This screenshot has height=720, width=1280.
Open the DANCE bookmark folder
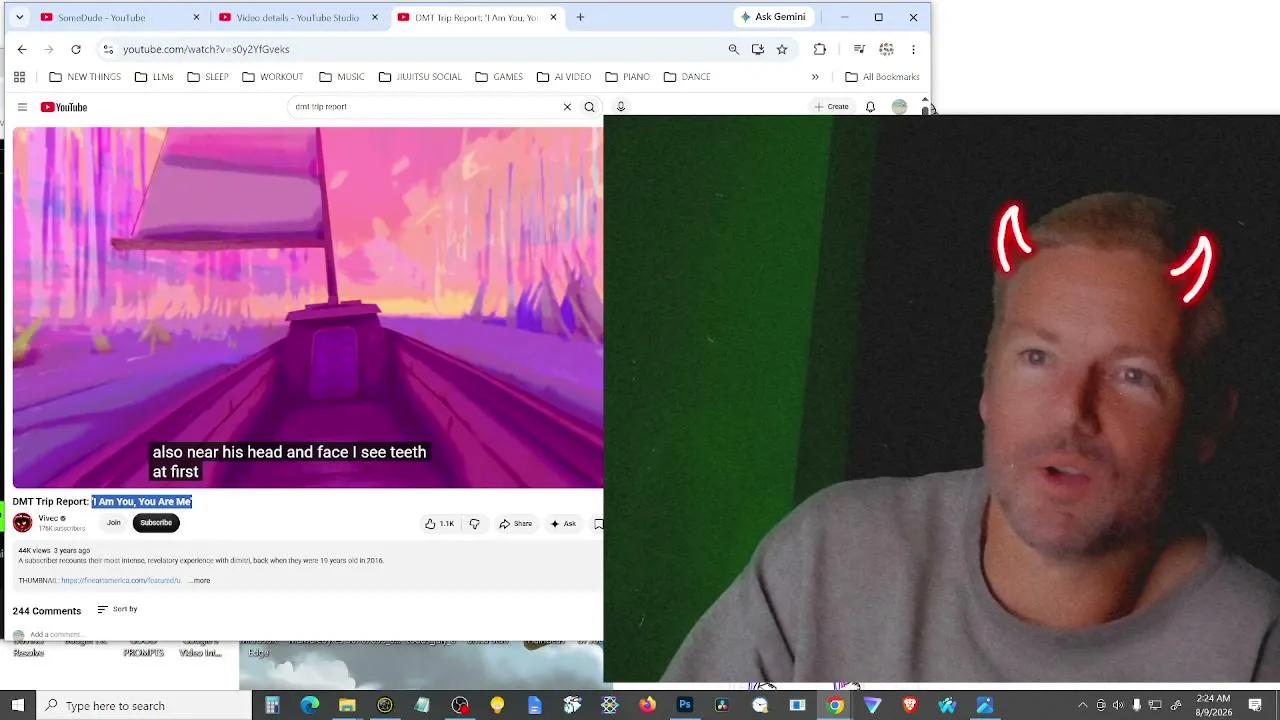click(687, 77)
